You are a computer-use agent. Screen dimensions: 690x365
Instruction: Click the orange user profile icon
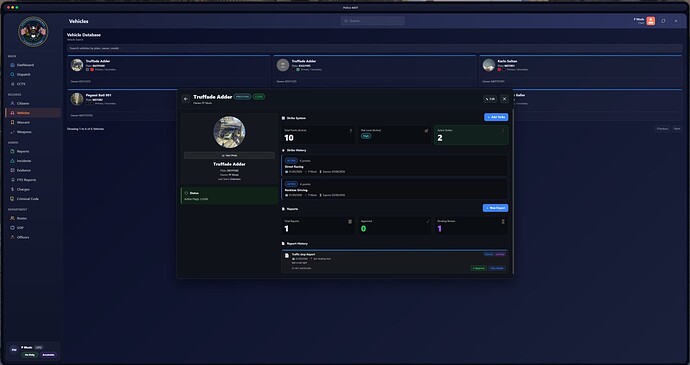click(650, 21)
